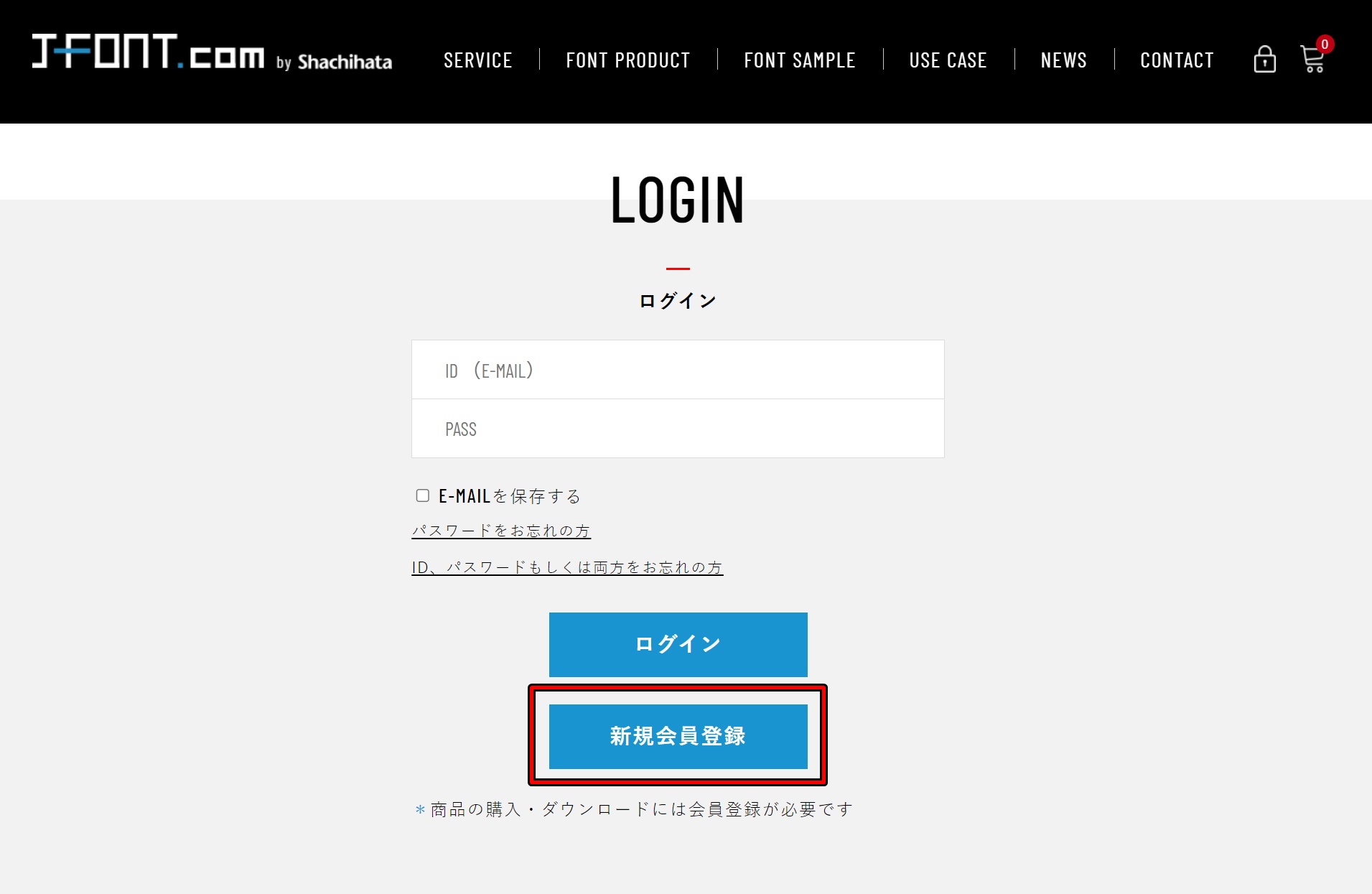The height and width of the screenshot is (894, 1372).
Task: Go to the FONT SAMPLE page
Action: click(x=800, y=60)
